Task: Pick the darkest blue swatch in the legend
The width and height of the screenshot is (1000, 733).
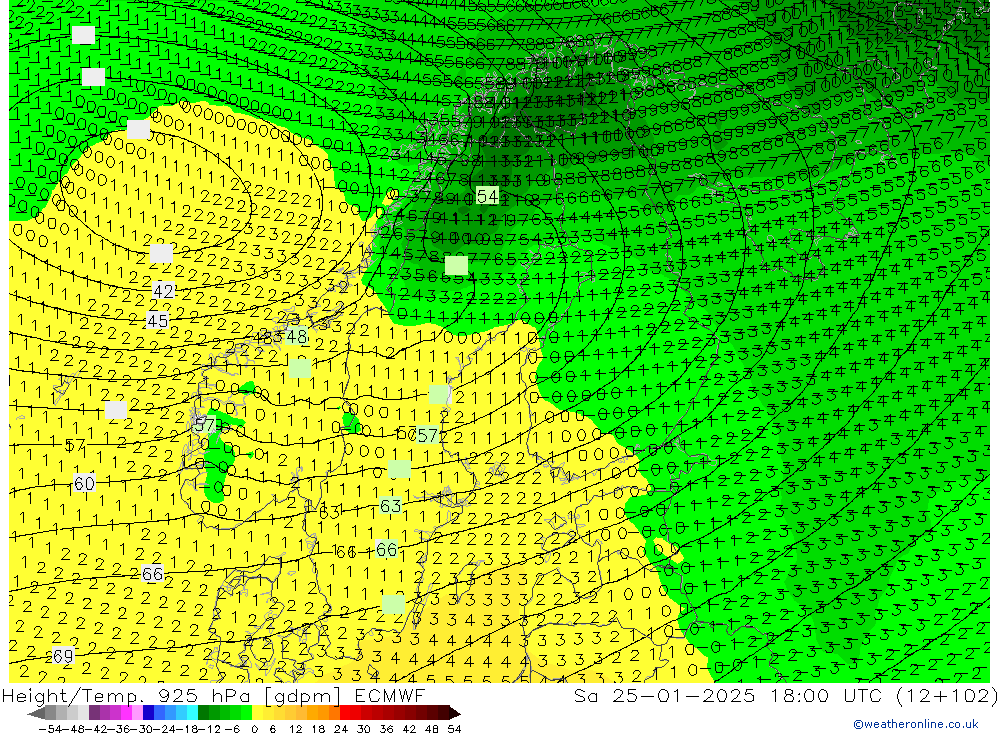Action: (148, 713)
